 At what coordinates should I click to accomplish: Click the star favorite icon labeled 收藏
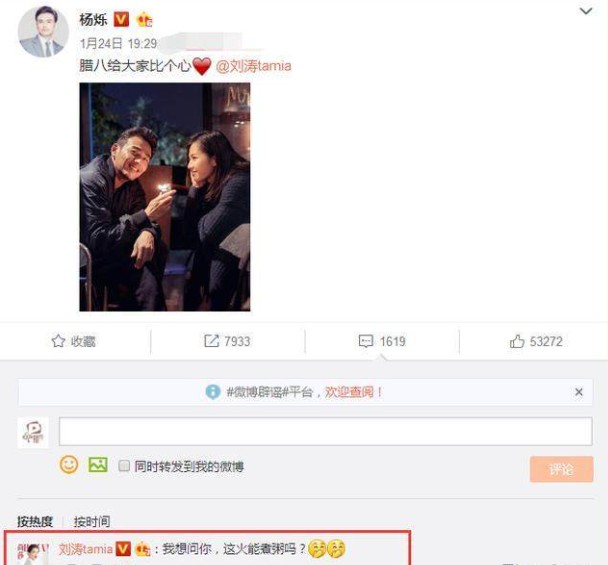coord(58,341)
